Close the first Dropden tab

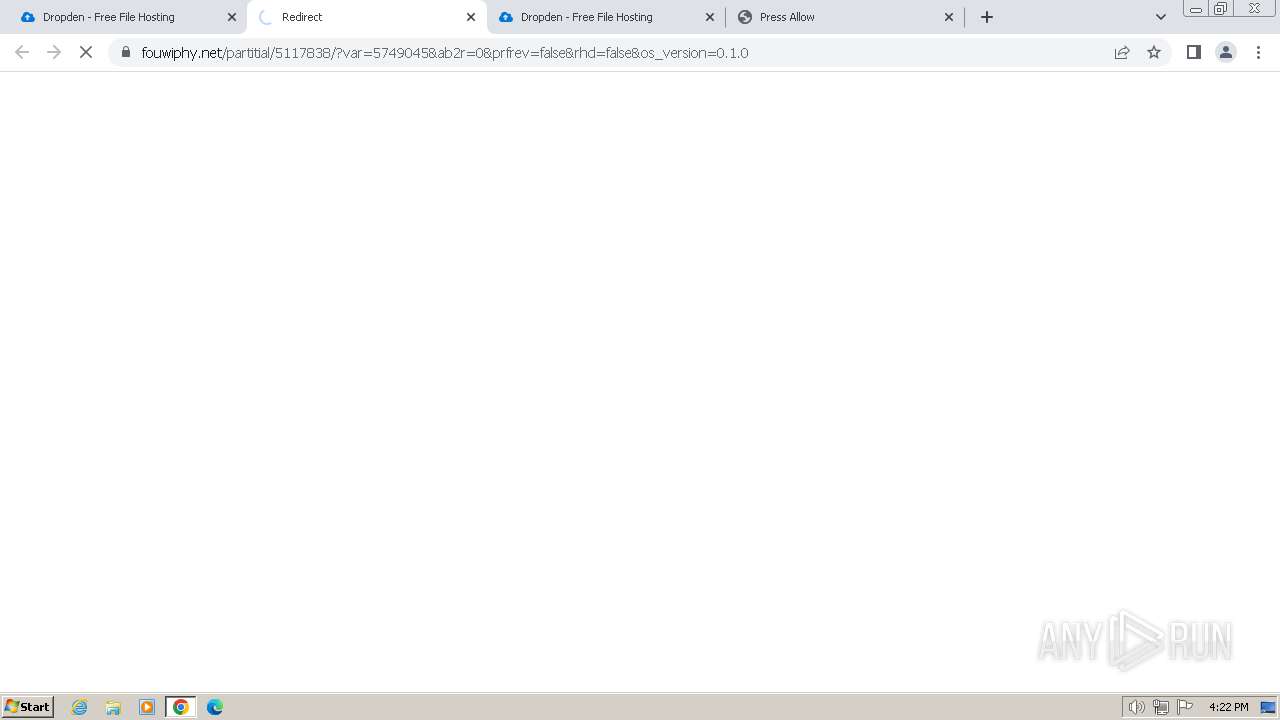(x=232, y=17)
